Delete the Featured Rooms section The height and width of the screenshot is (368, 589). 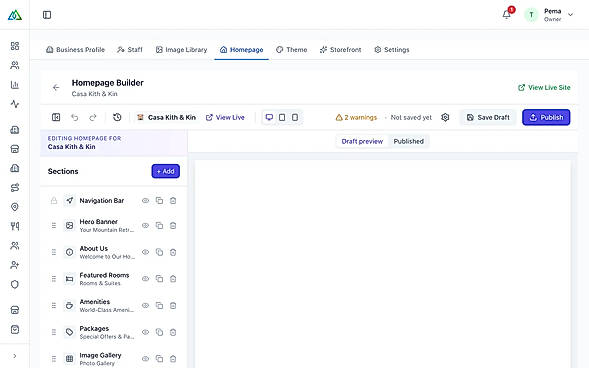tap(173, 279)
